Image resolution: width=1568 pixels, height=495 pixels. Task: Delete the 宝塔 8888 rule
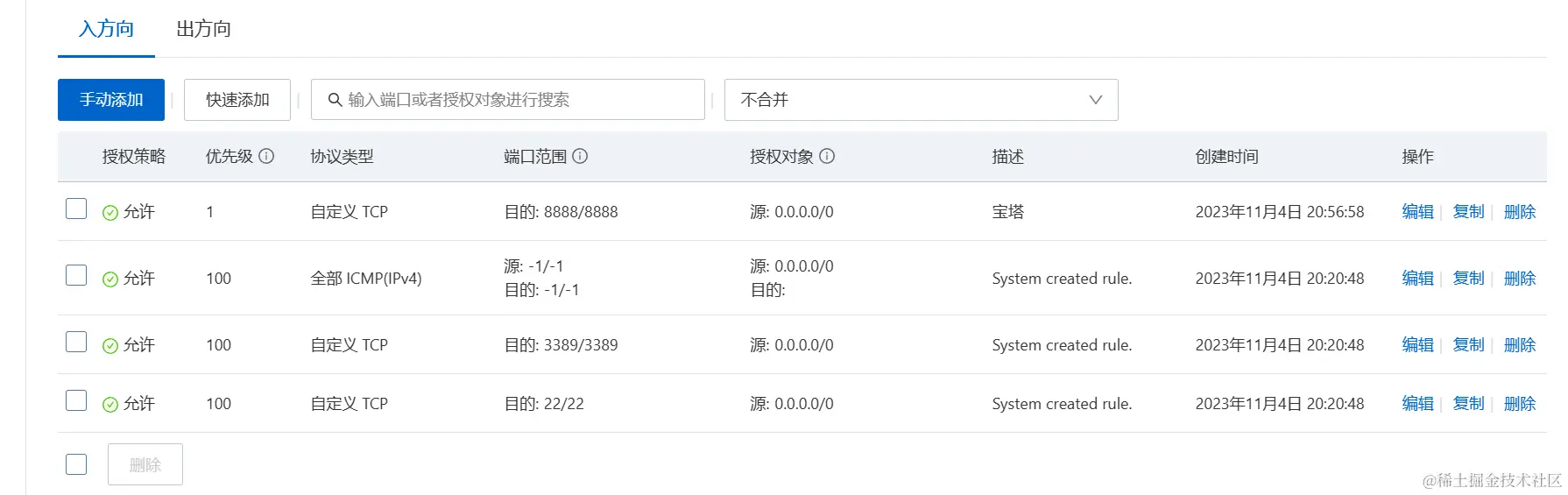click(1520, 212)
